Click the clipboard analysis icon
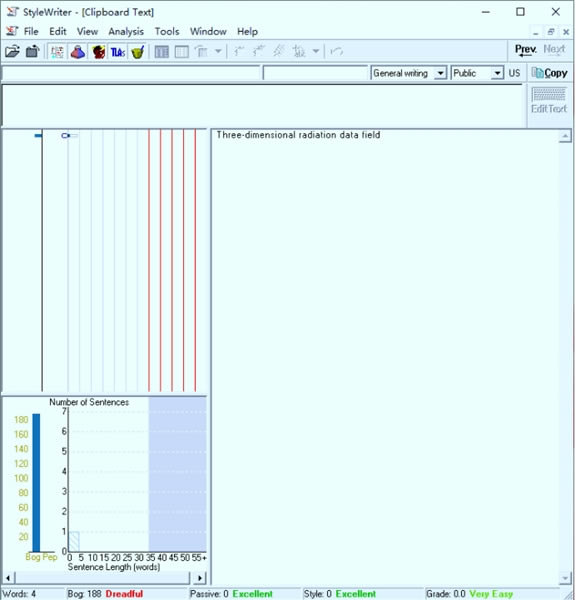 point(33,51)
